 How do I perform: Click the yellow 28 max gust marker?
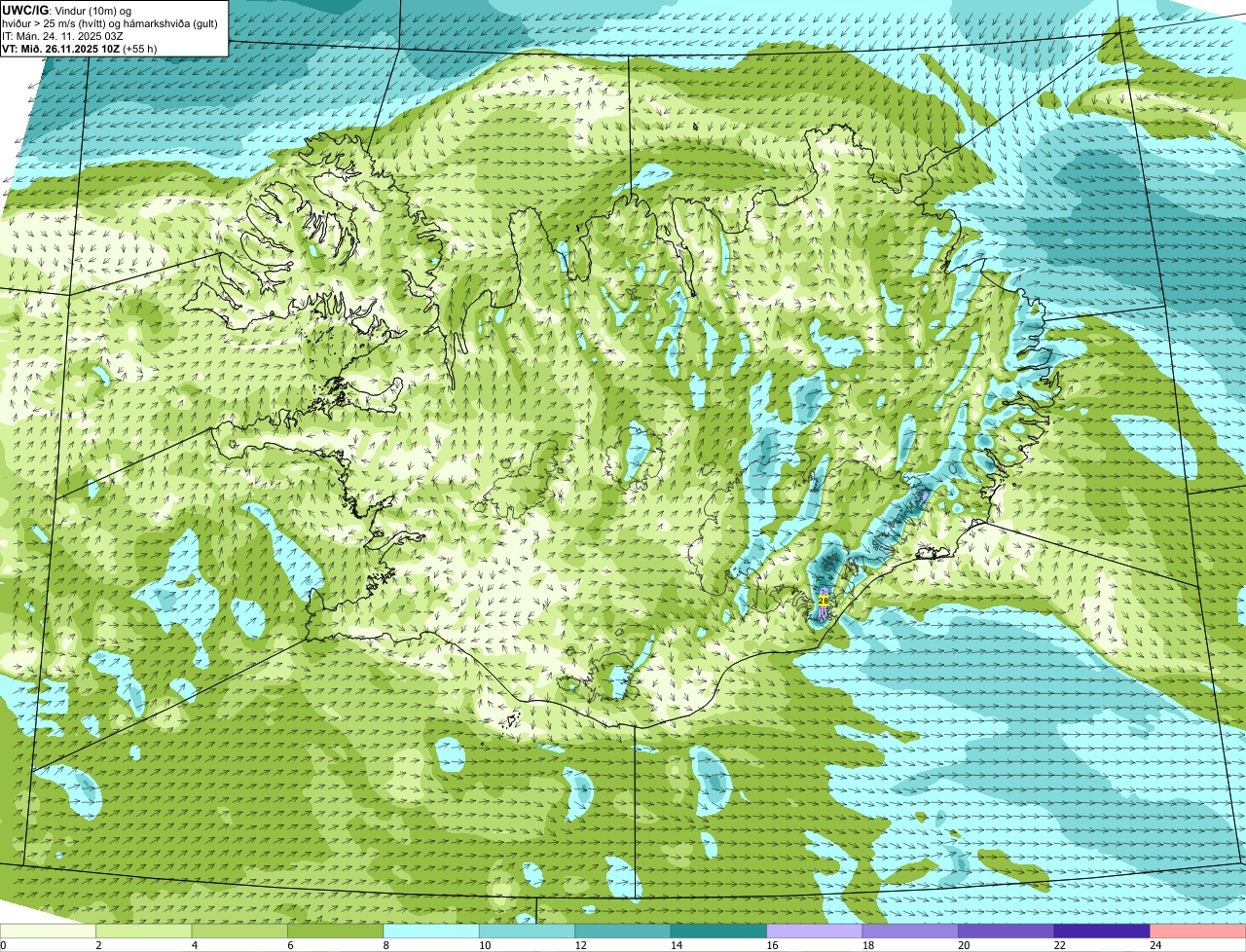(824, 601)
